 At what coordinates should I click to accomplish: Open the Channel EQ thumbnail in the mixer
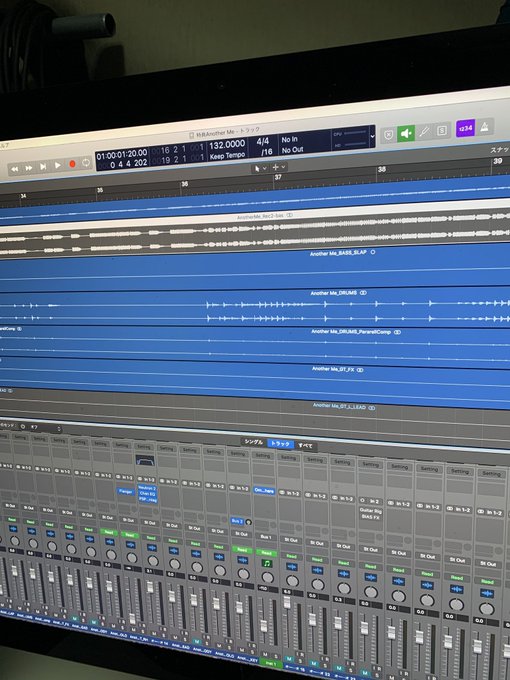tap(145, 460)
